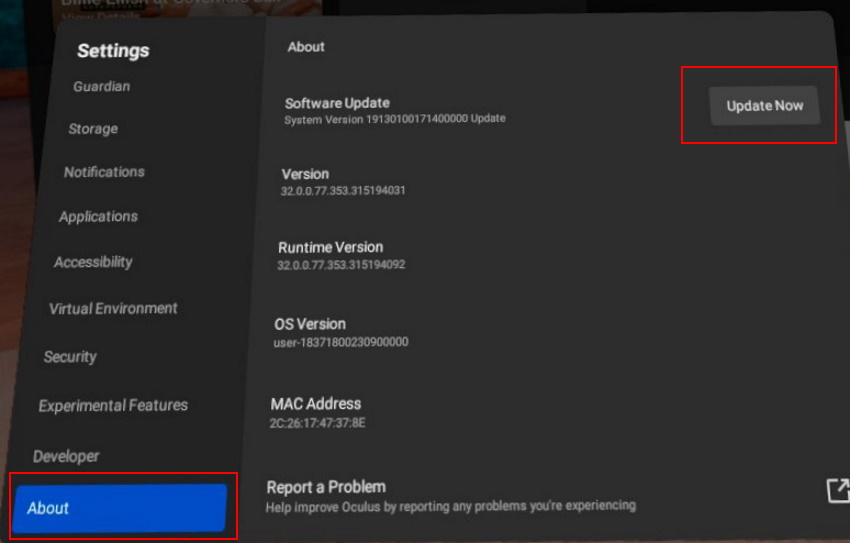The width and height of the screenshot is (850, 543).
Task: Click the user-18371800230900000 value
Action: point(341,342)
